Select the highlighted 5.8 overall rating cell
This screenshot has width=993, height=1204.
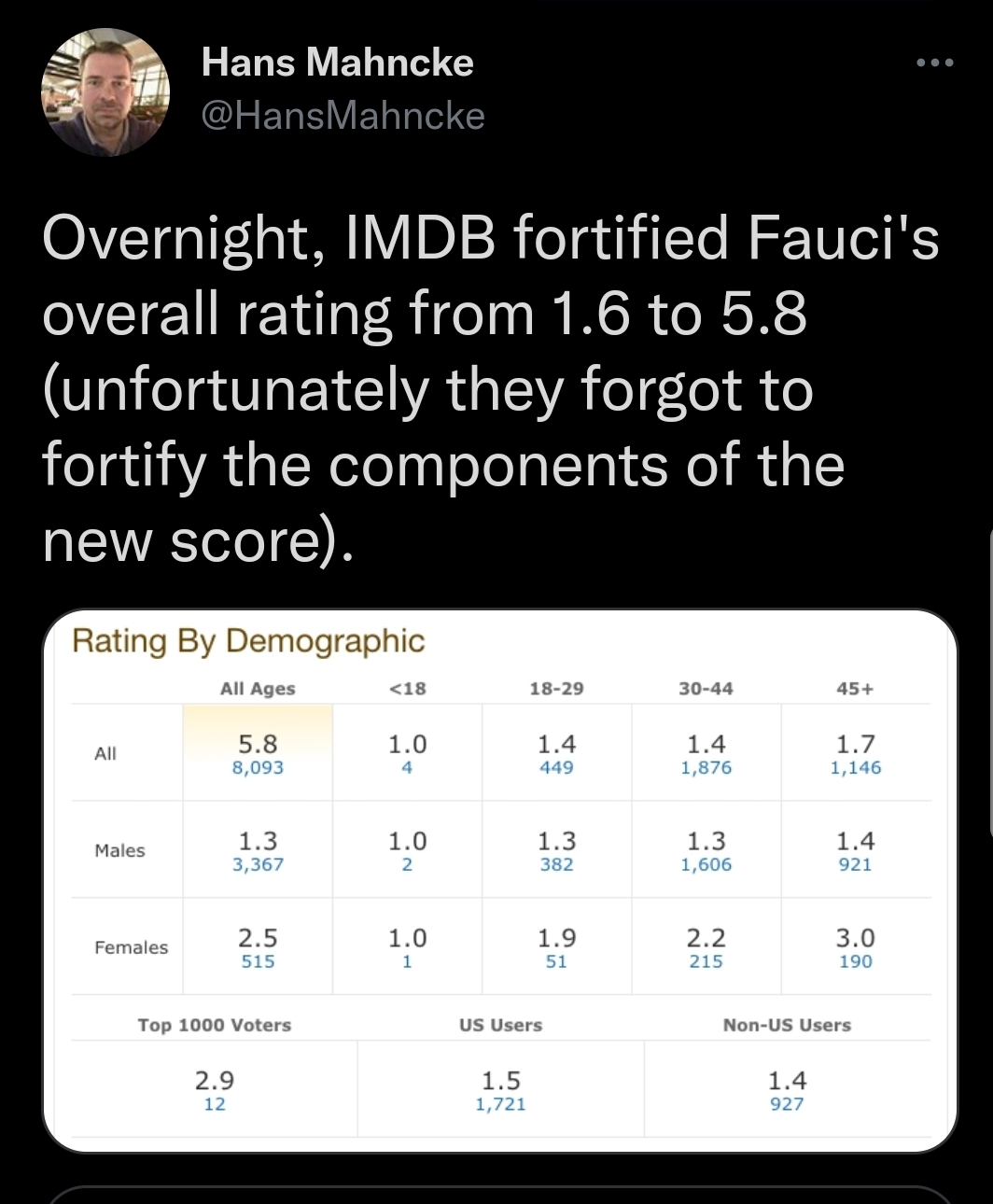click(x=258, y=752)
